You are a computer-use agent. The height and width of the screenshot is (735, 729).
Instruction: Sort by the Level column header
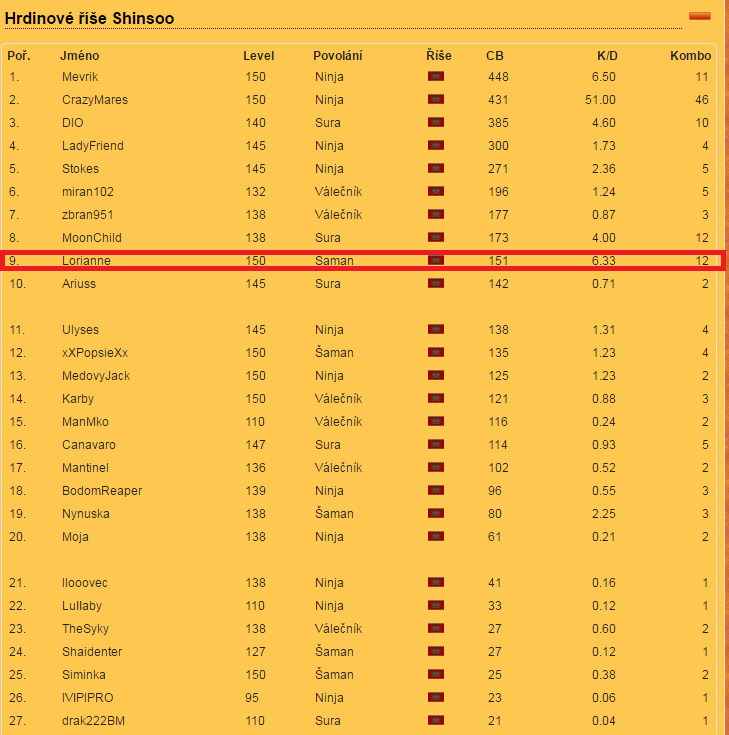coord(258,56)
